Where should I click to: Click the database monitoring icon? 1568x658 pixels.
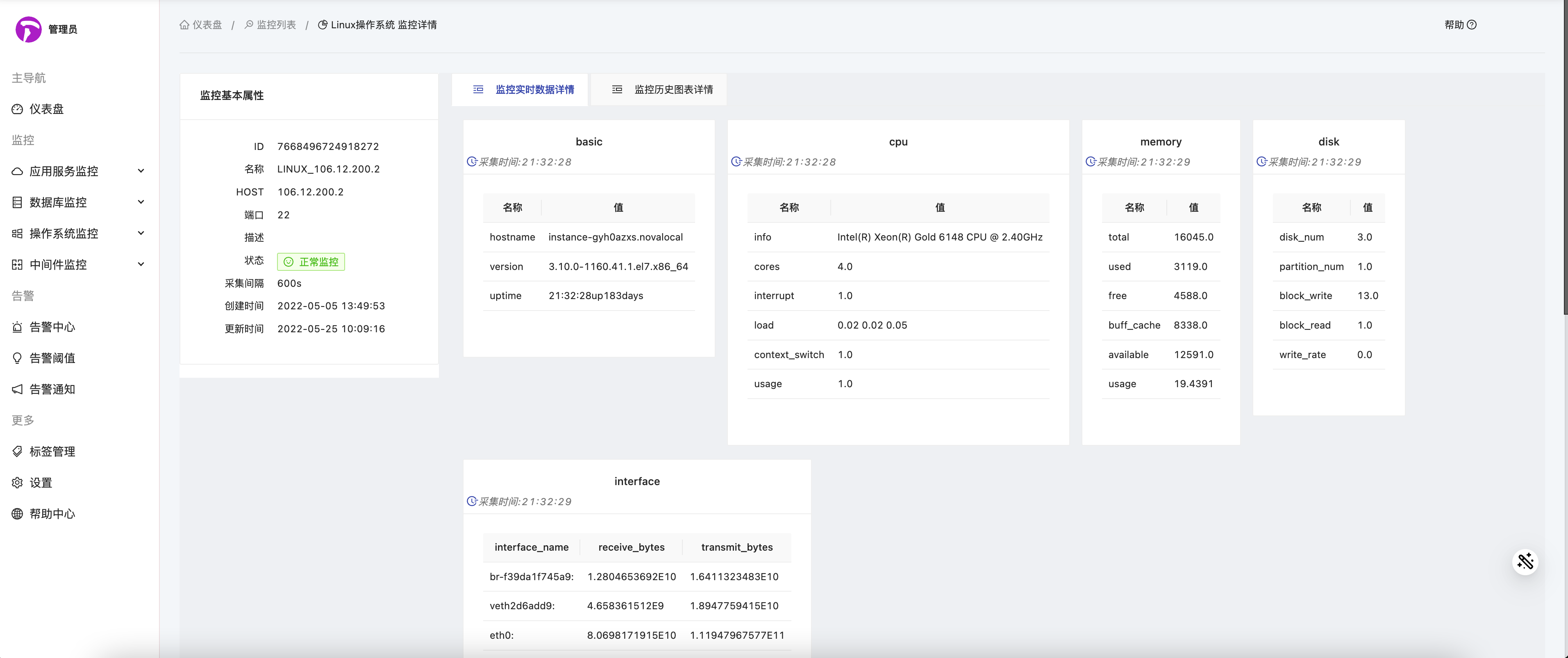(x=17, y=202)
